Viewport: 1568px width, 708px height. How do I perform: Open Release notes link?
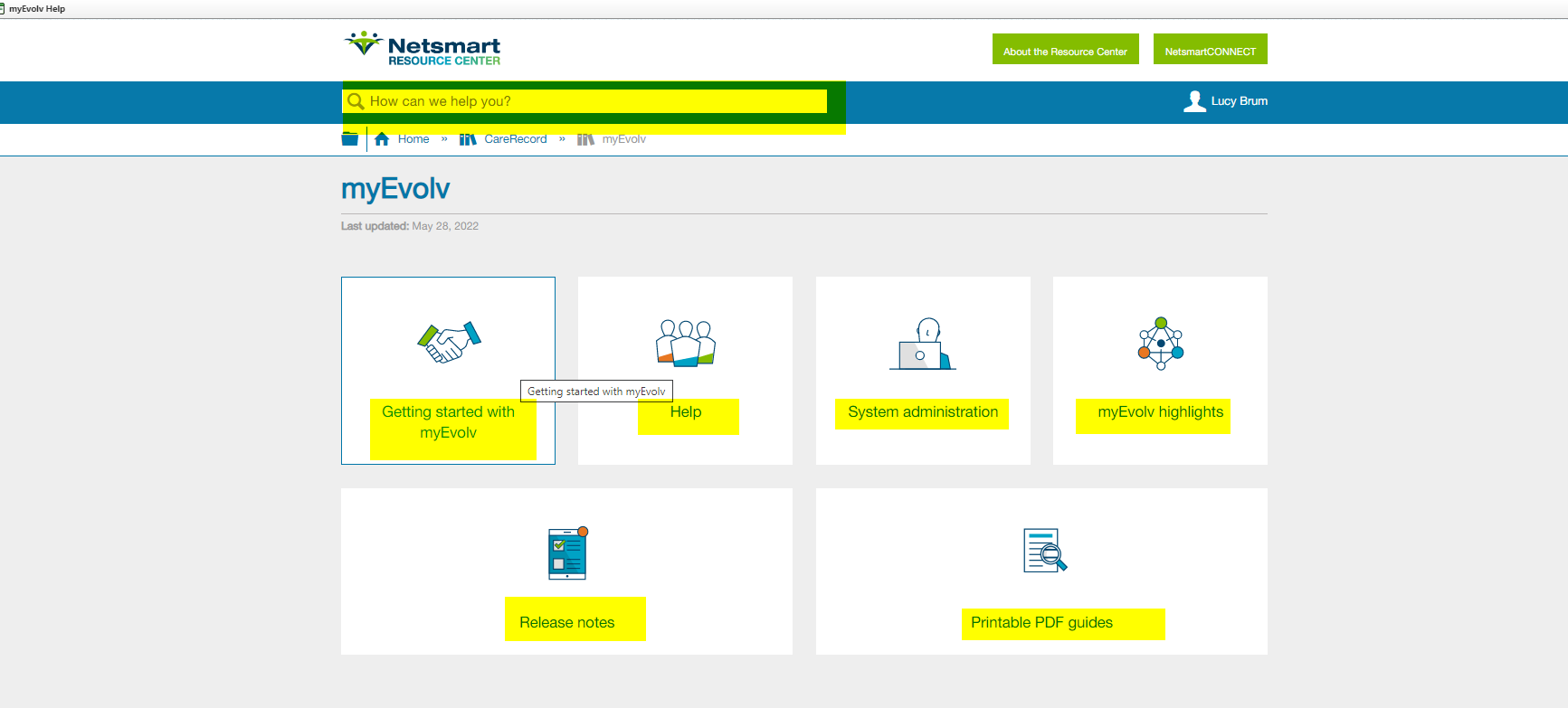pos(567,623)
